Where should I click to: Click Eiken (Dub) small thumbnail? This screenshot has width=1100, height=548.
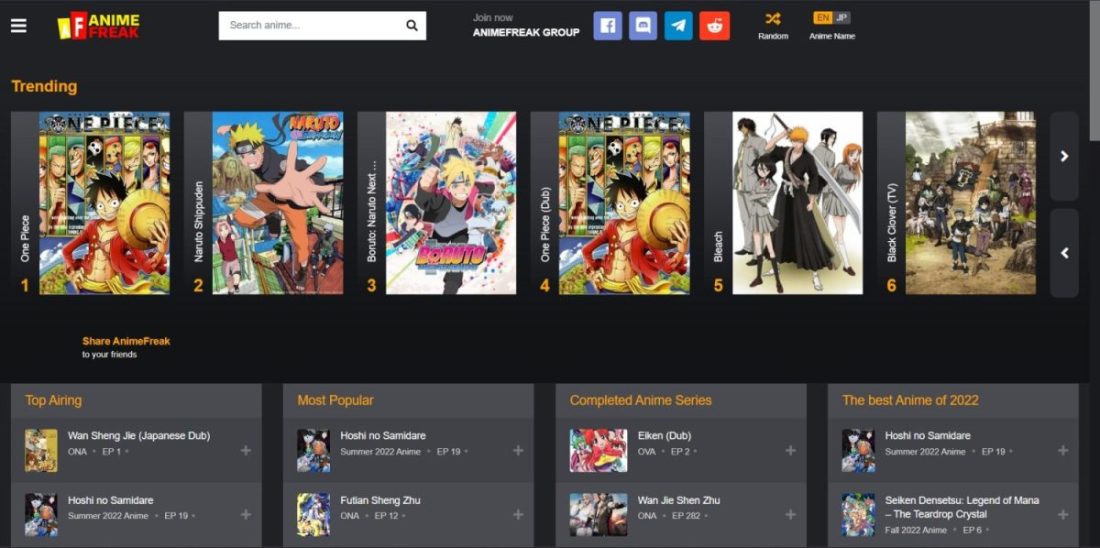pos(598,450)
